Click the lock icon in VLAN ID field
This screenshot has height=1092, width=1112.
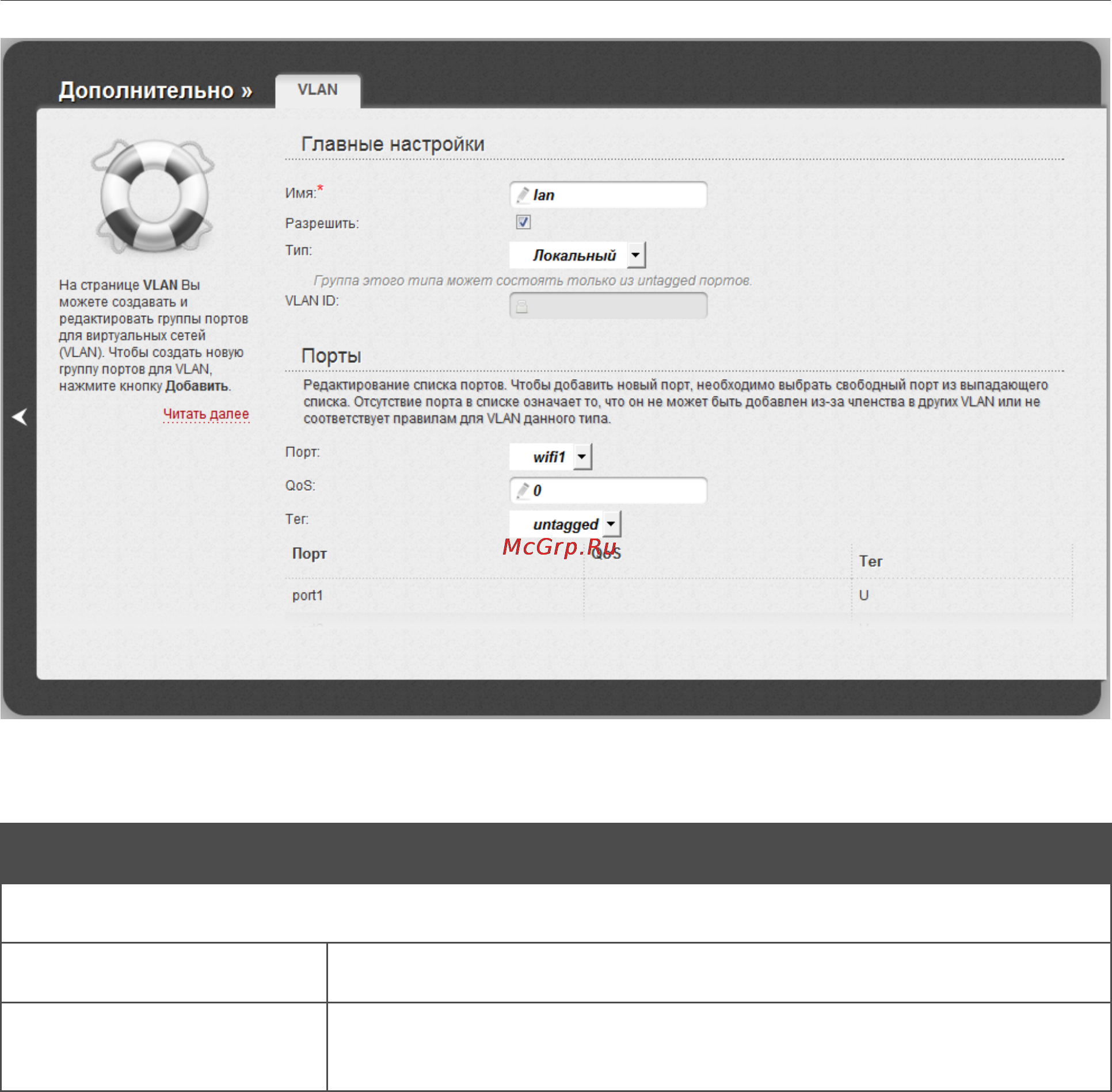[521, 306]
